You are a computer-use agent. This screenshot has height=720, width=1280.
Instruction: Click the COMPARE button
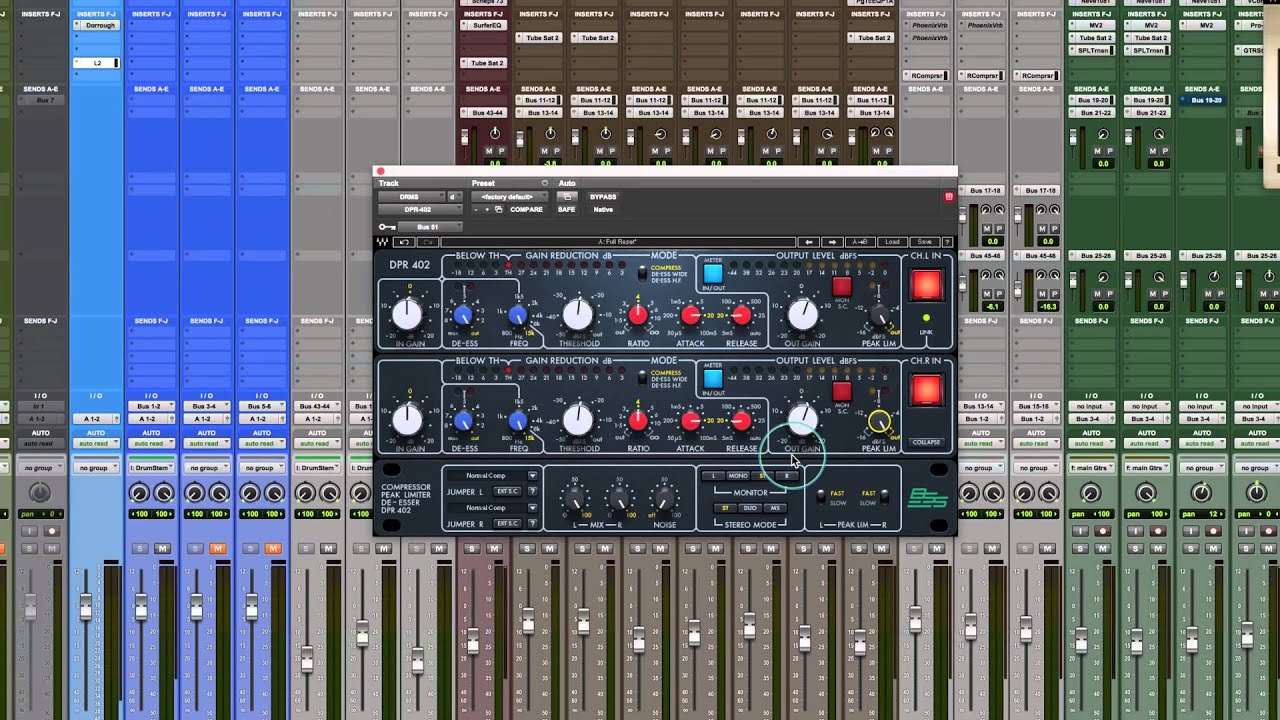tap(526, 210)
